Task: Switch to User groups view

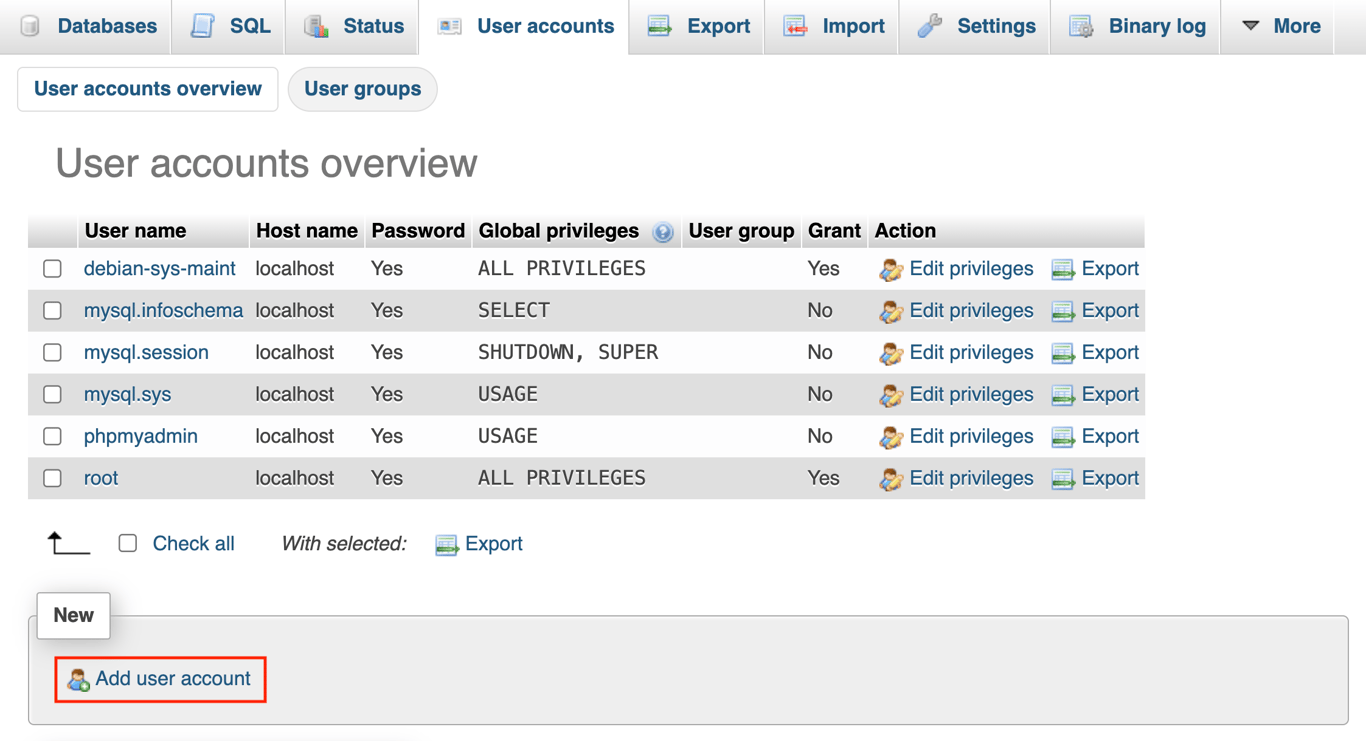Action: point(362,89)
